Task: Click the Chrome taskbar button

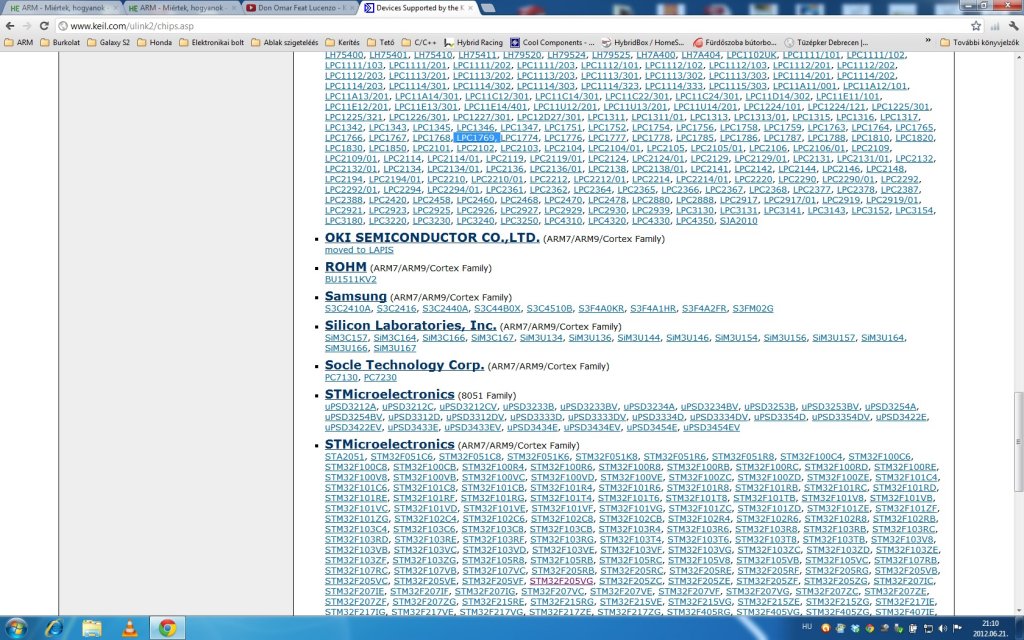Action: pyautogui.click(x=167, y=628)
